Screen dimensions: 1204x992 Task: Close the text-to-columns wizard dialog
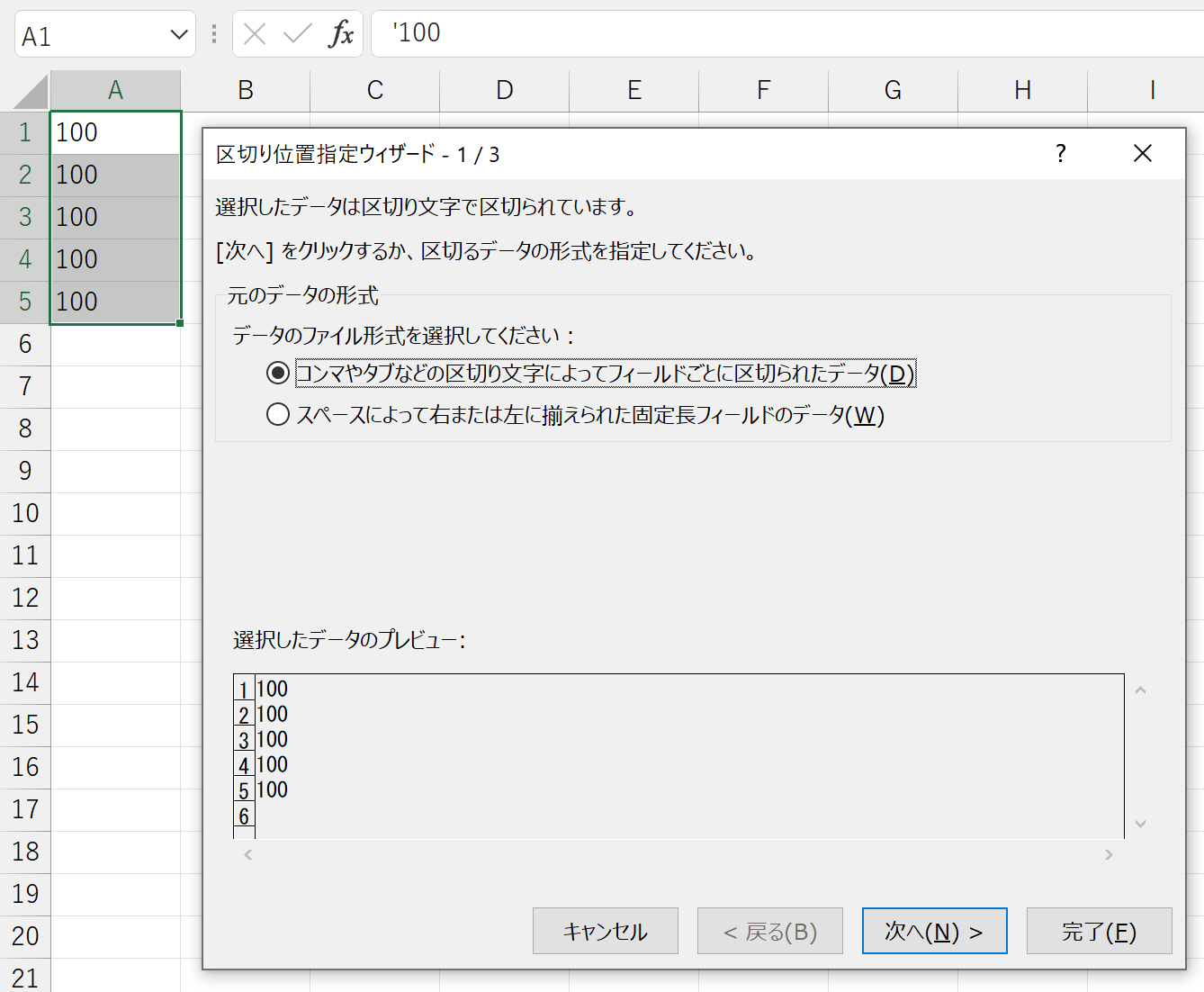[1142, 154]
